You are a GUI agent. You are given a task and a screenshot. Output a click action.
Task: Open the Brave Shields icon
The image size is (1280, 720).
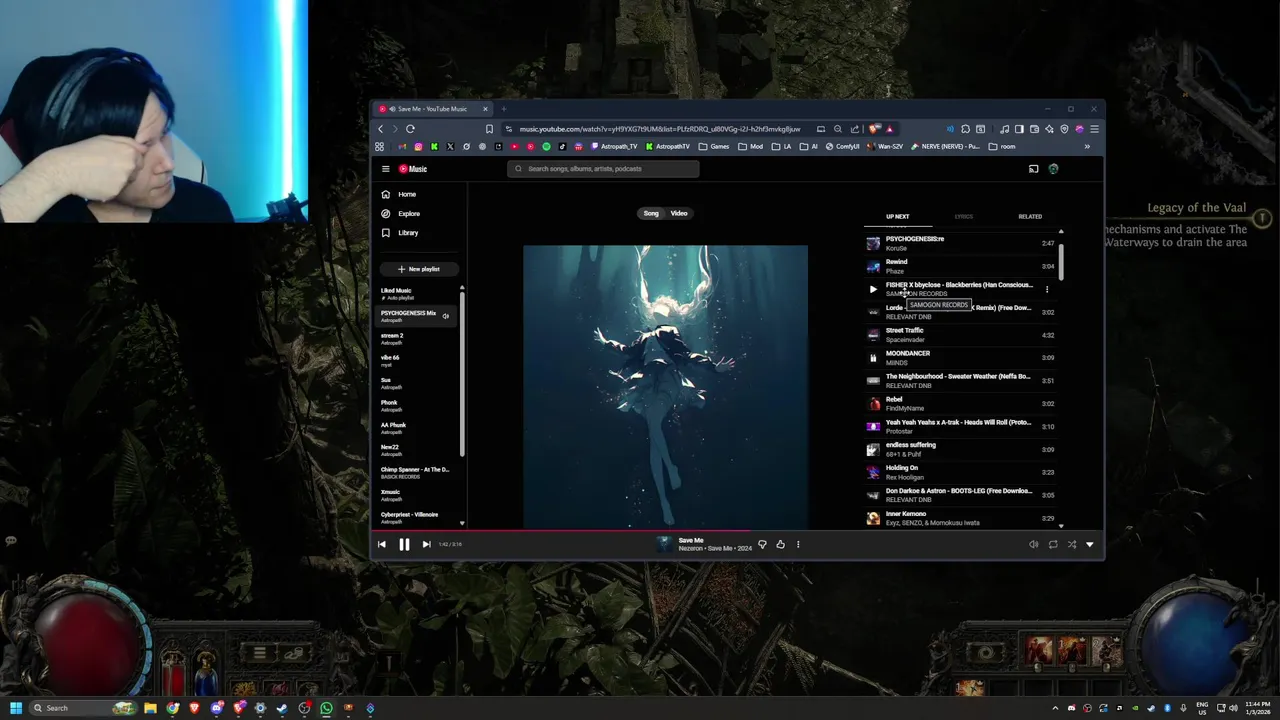tap(874, 129)
